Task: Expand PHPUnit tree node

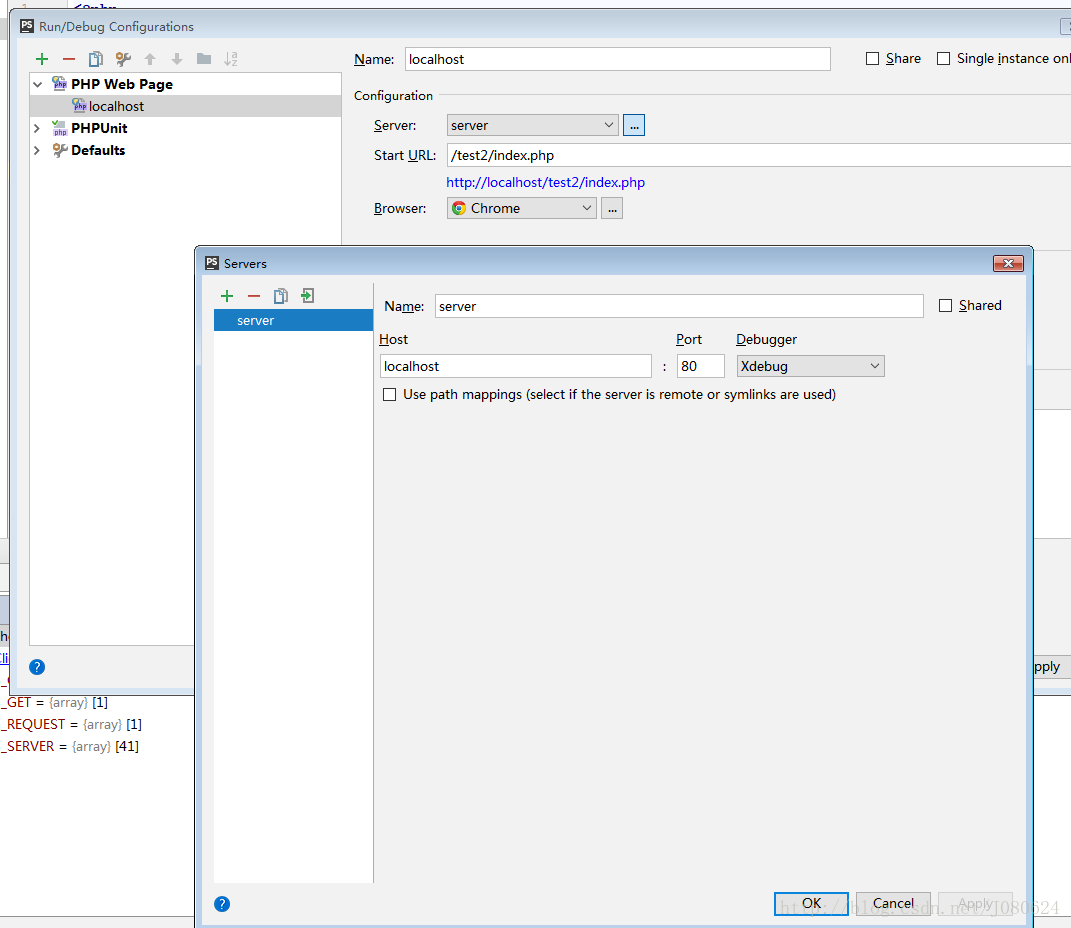Action: [38, 128]
